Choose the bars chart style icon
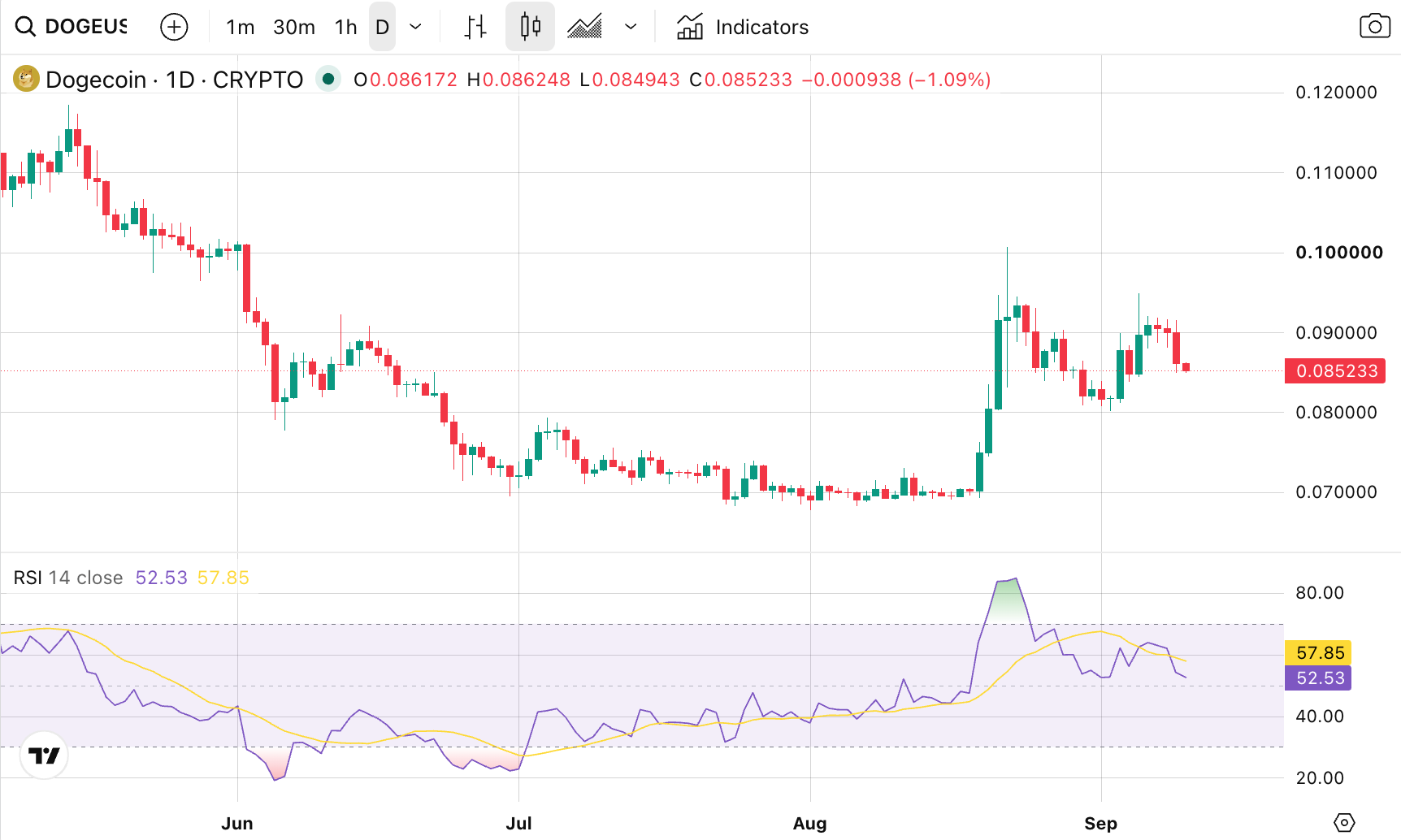The width and height of the screenshot is (1401, 840). pos(475,27)
